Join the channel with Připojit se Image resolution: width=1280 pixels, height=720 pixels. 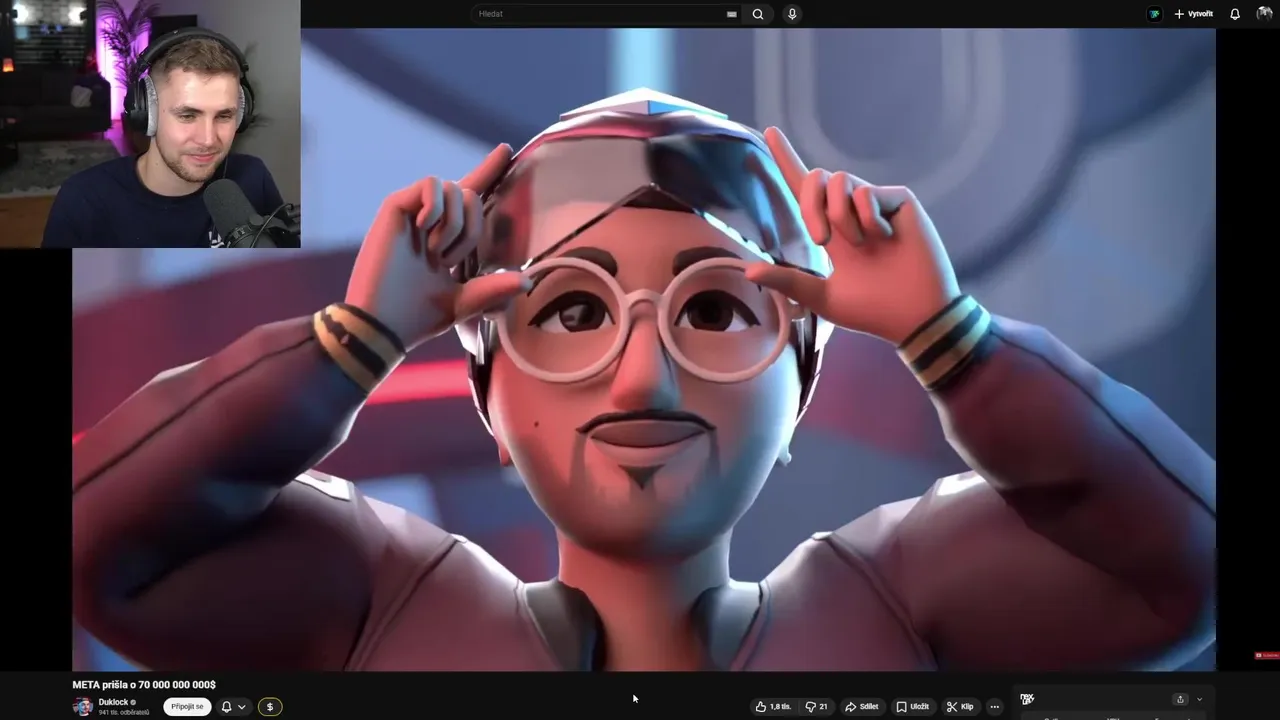(x=187, y=707)
